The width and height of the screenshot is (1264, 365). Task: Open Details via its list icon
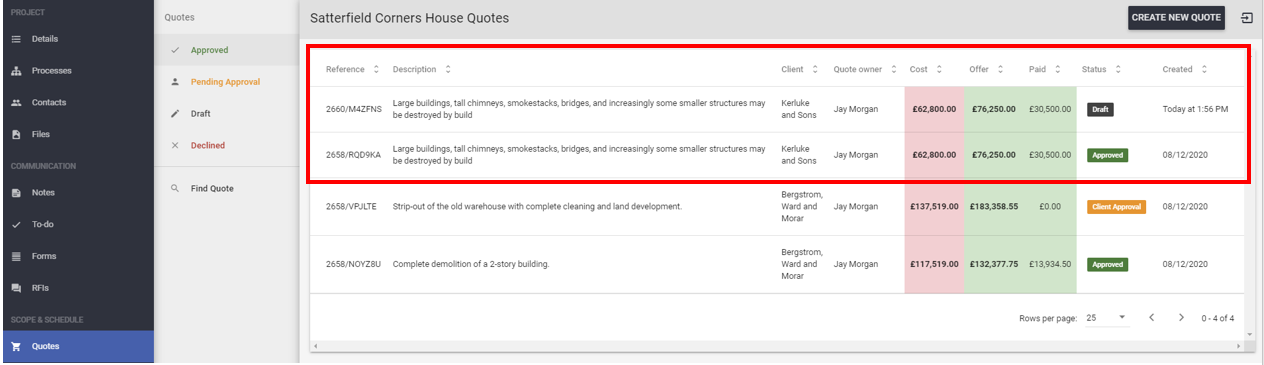(x=16, y=39)
